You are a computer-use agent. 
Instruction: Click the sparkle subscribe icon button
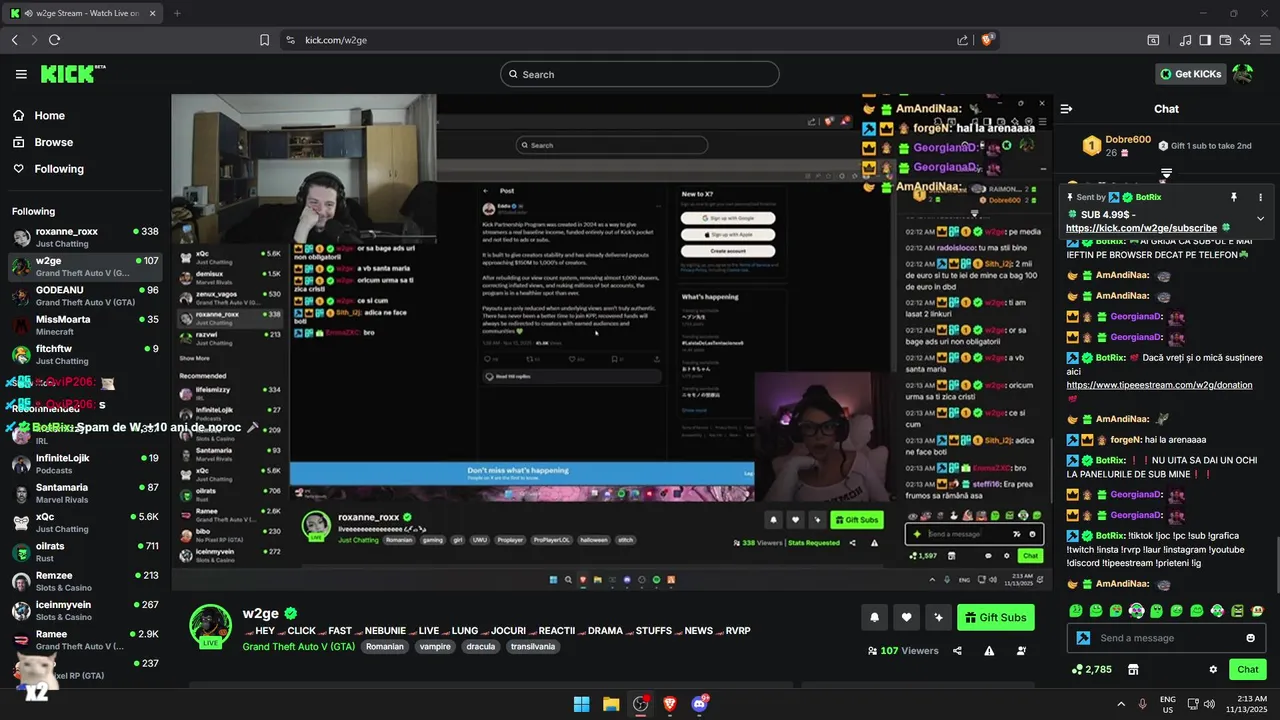coord(938,617)
